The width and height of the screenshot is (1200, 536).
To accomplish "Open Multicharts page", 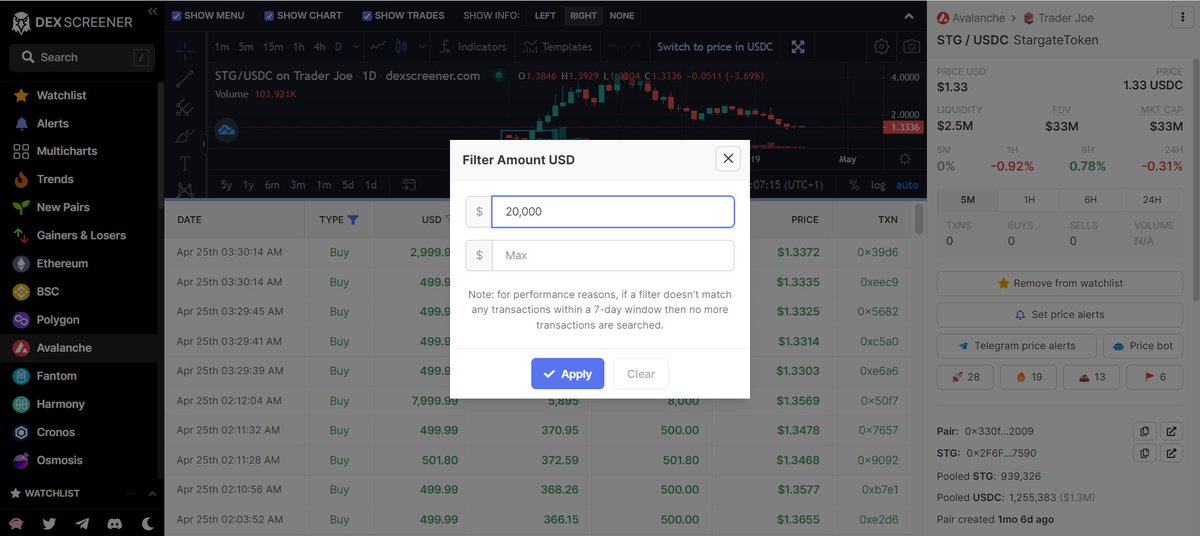I will pyautogui.click(x=67, y=151).
